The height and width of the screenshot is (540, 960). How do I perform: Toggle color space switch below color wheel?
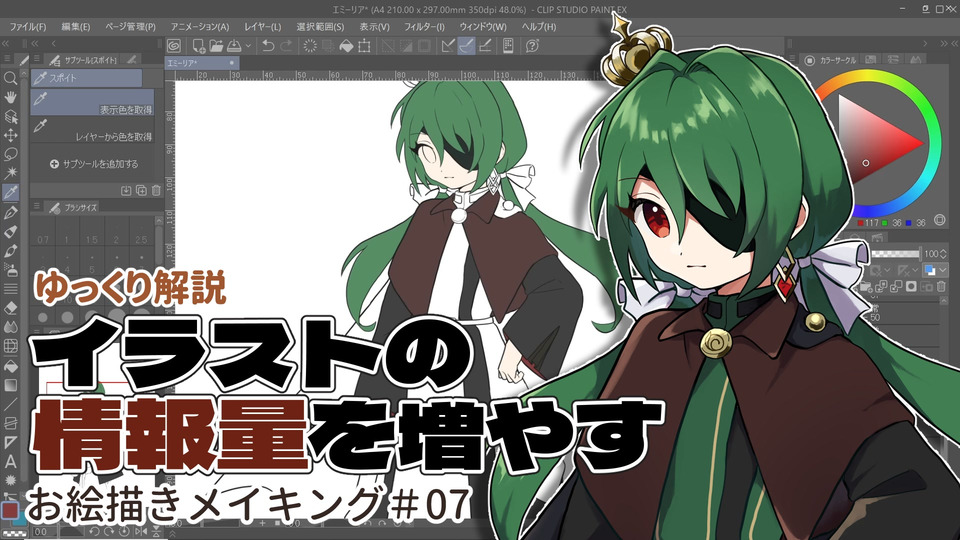[940, 220]
